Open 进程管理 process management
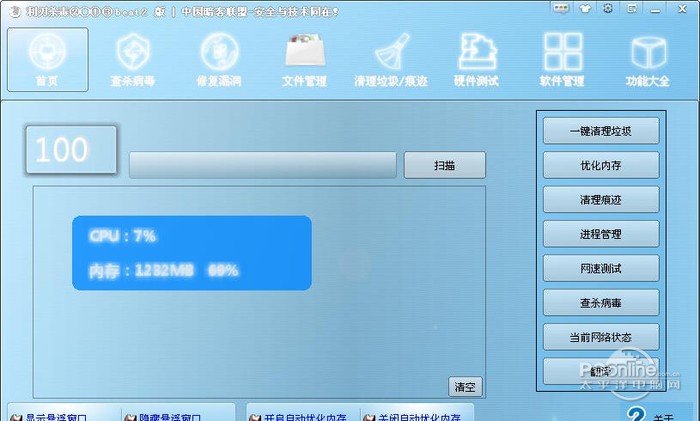The height and width of the screenshot is (421, 700). click(601, 234)
